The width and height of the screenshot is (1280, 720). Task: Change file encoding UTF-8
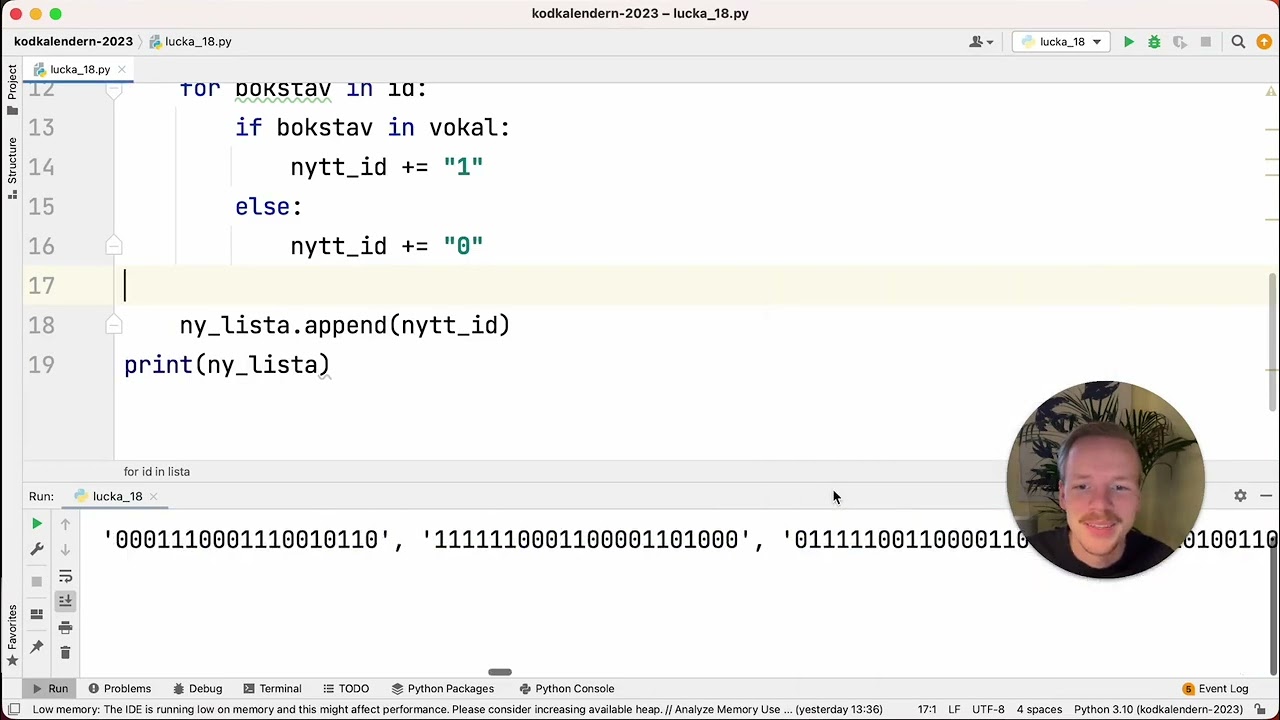point(988,709)
